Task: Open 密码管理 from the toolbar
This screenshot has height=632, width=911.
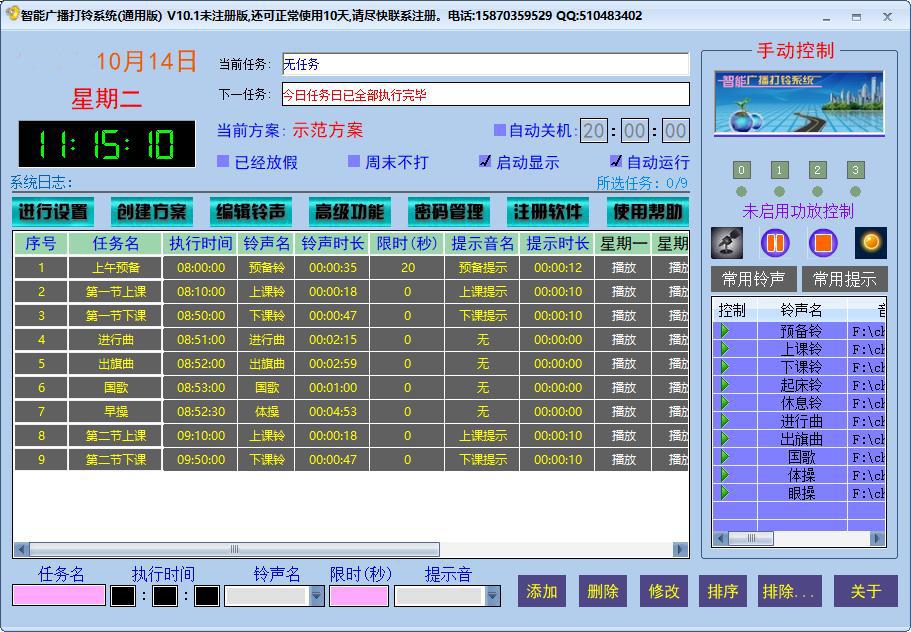Action: point(449,212)
